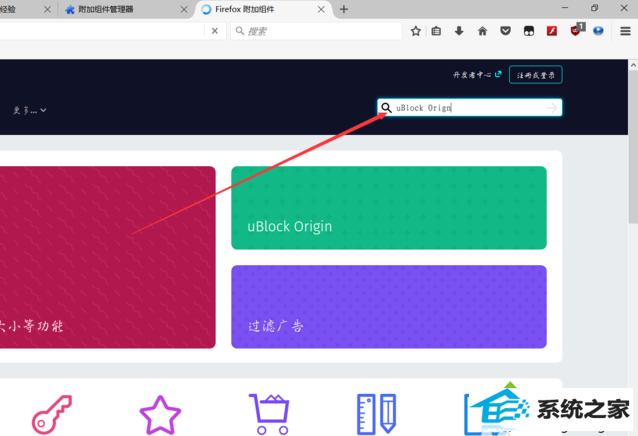Click the register or login button
638x436 pixels.
535,75
